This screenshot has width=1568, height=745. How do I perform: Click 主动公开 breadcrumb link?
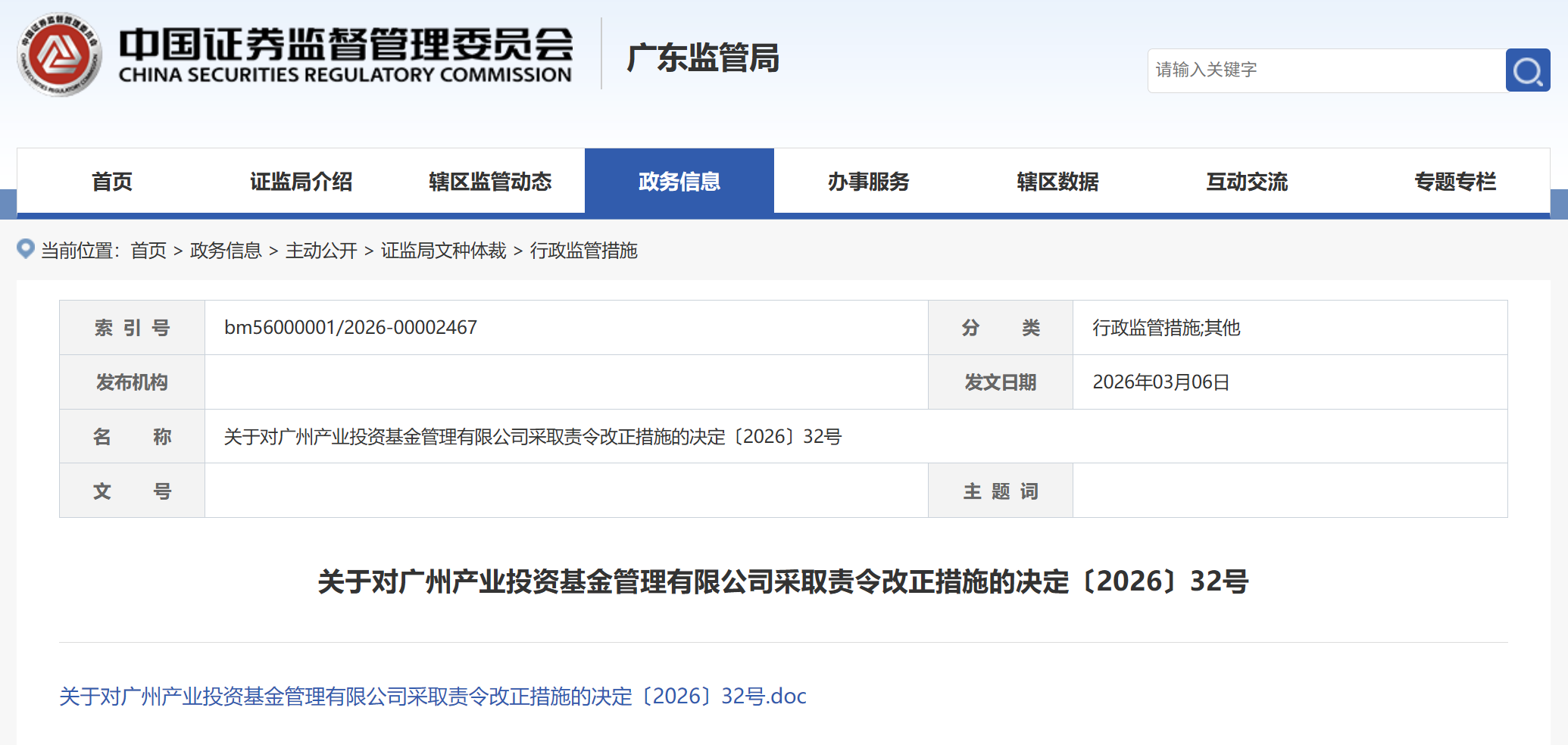321,251
